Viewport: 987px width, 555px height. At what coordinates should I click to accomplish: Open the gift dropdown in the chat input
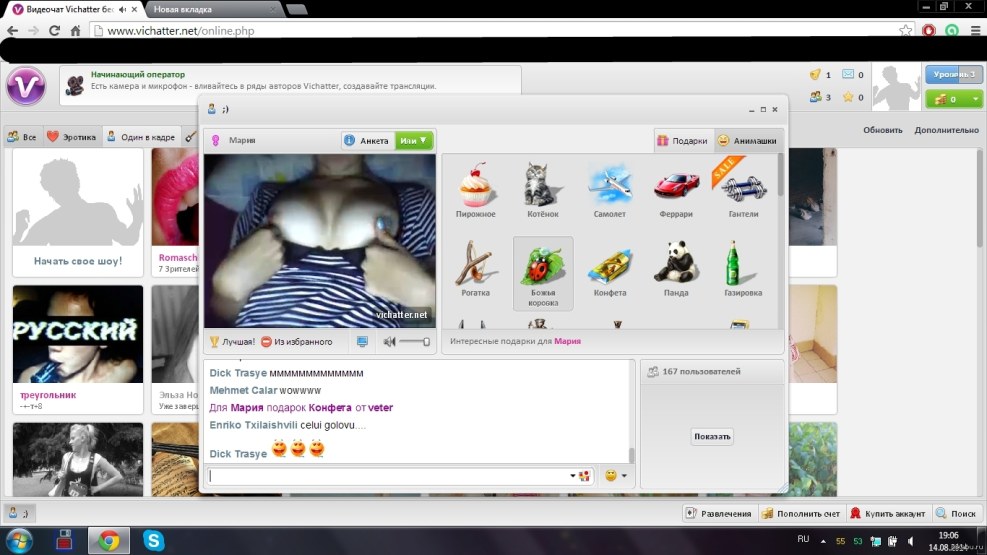[580, 476]
